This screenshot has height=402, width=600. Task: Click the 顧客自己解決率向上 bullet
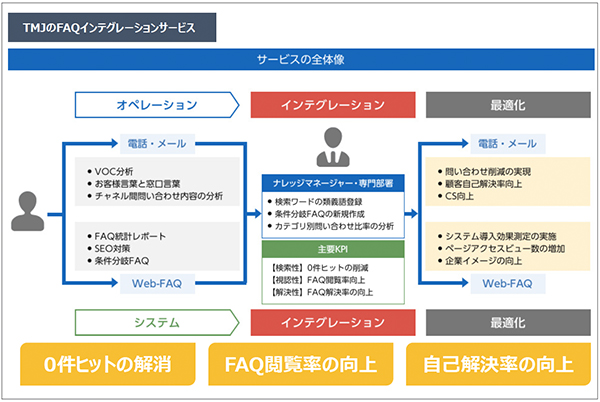(480, 184)
